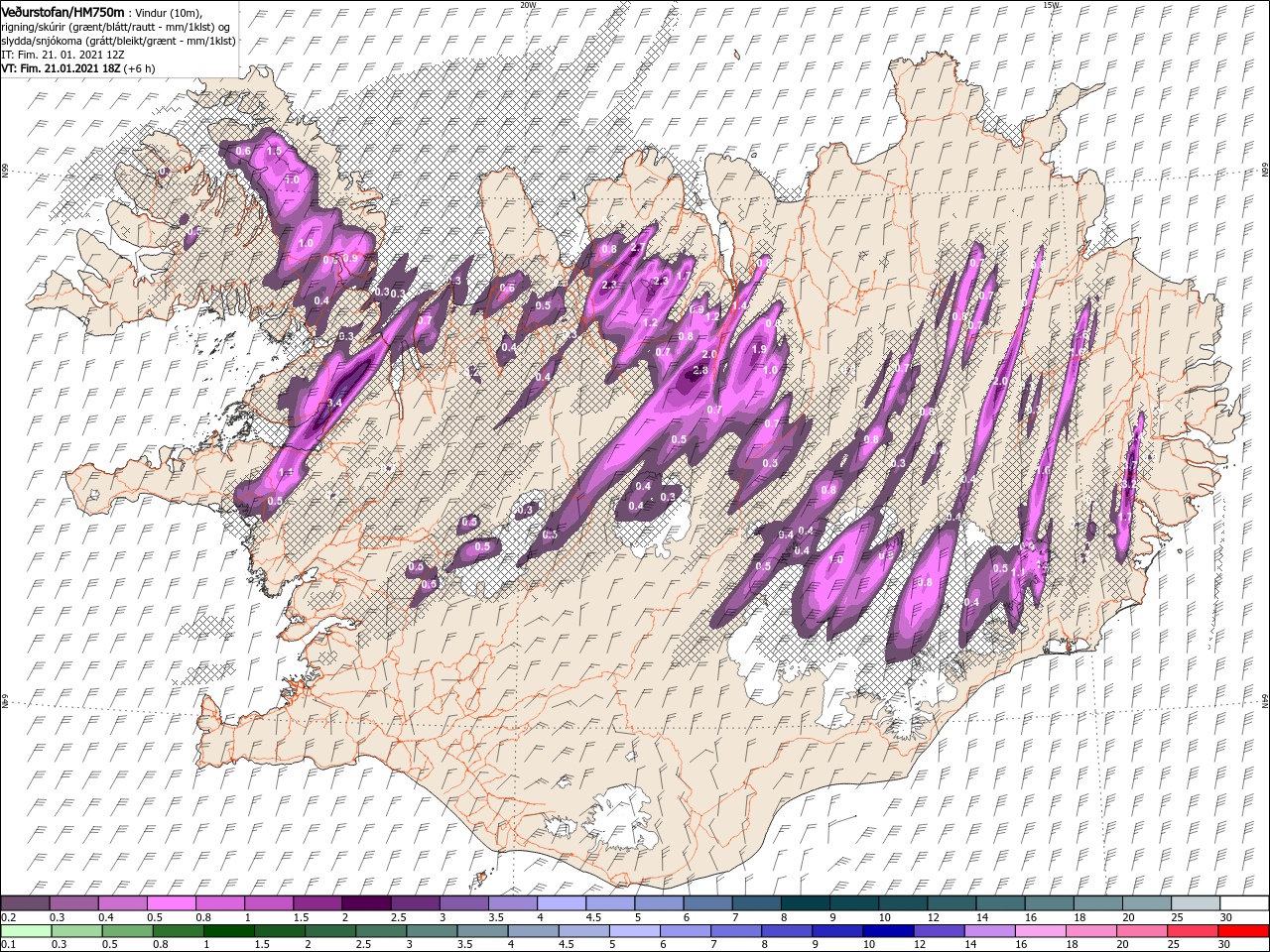Screen dimensions: 1270x952
Task: Click the green rain-scale swatch starting at 0.5
Action: 127,931
